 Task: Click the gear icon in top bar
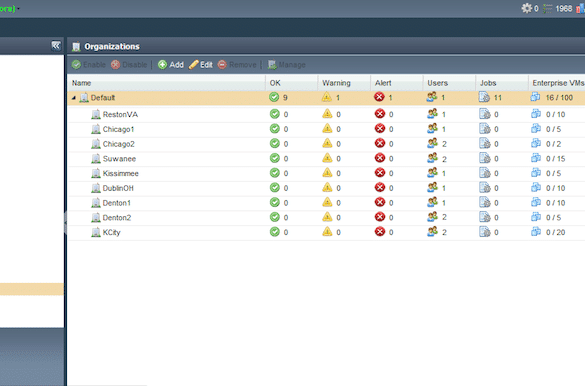(526, 8)
